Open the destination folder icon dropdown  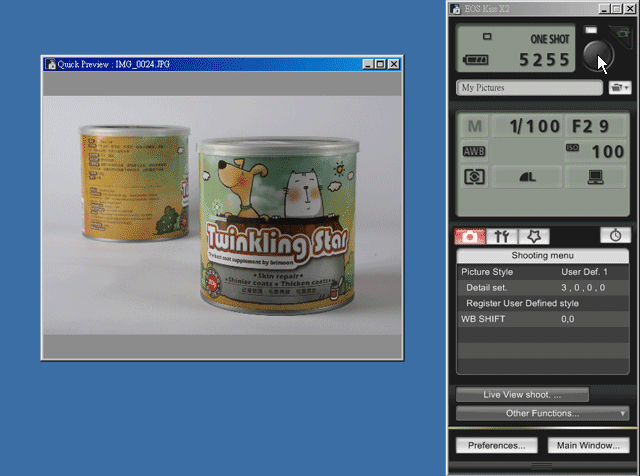pyautogui.click(x=620, y=88)
